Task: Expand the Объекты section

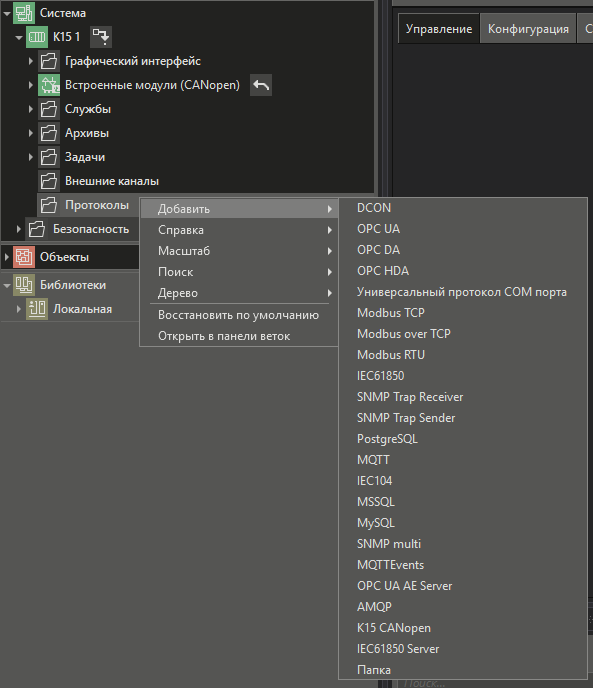Action: coord(7,257)
